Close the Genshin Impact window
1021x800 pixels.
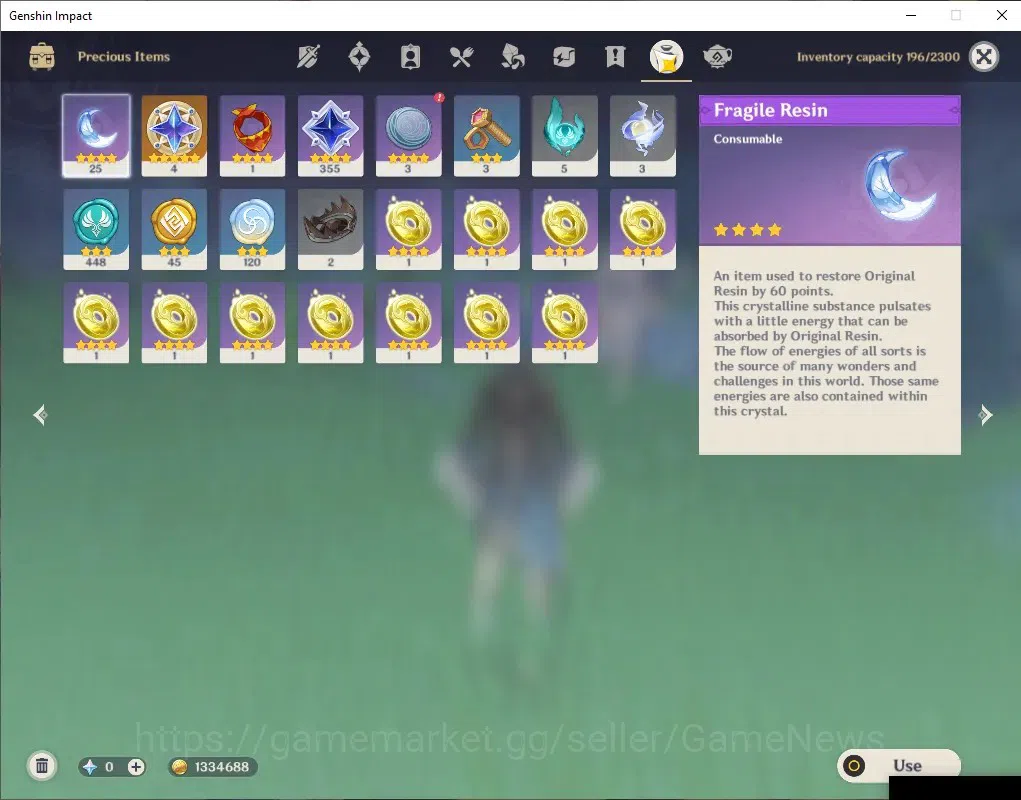click(x=1001, y=15)
